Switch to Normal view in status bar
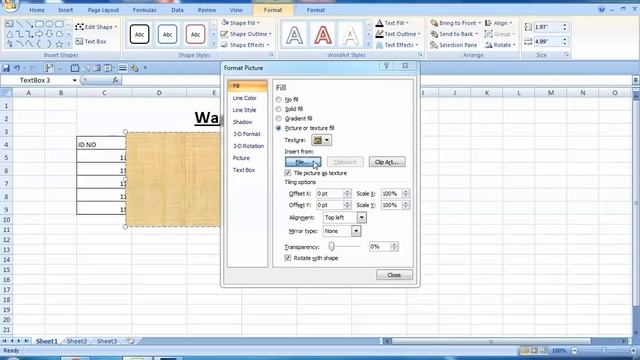The width and height of the screenshot is (640, 360). [525, 351]
